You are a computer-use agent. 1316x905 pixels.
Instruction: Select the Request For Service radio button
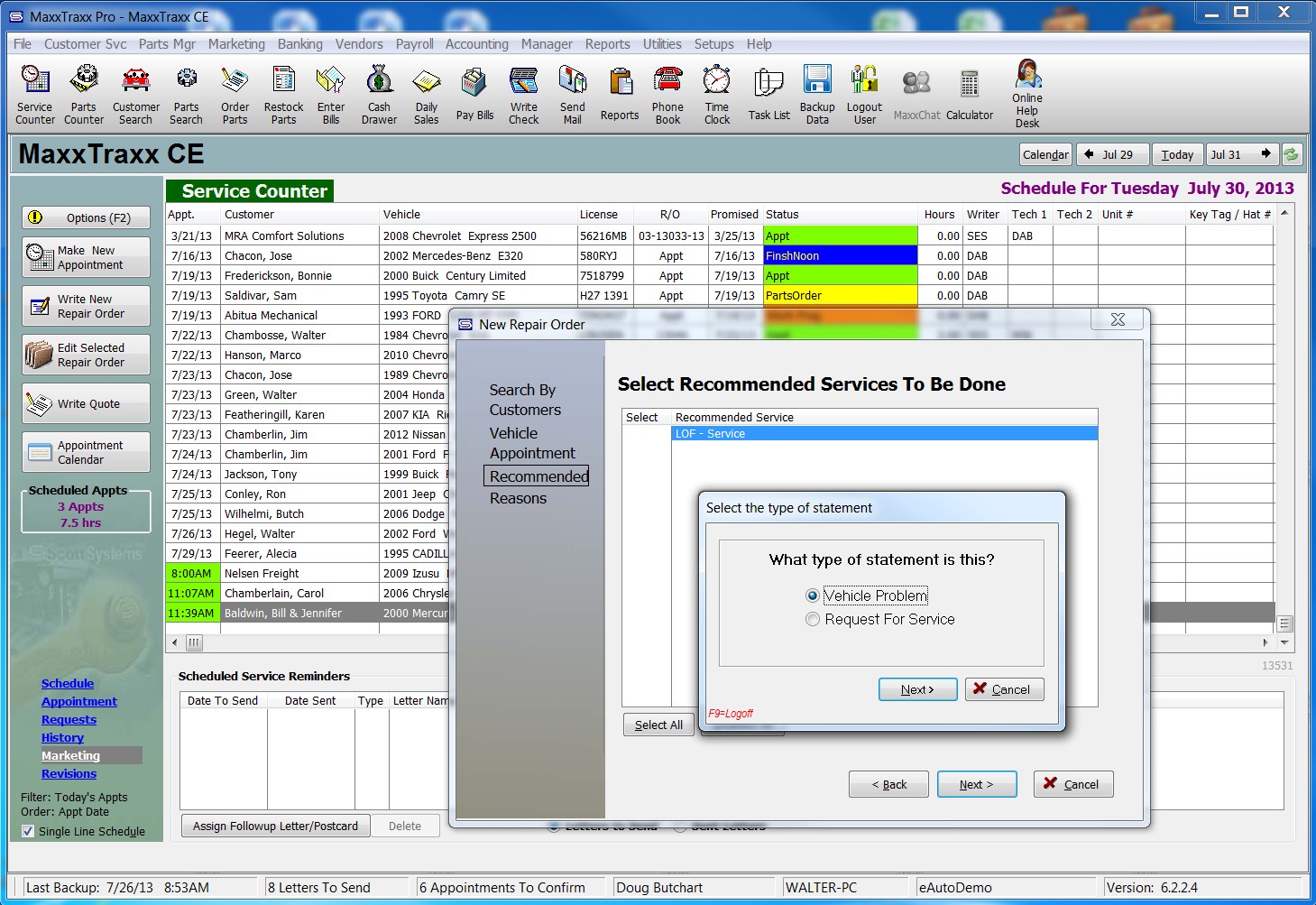813,619
